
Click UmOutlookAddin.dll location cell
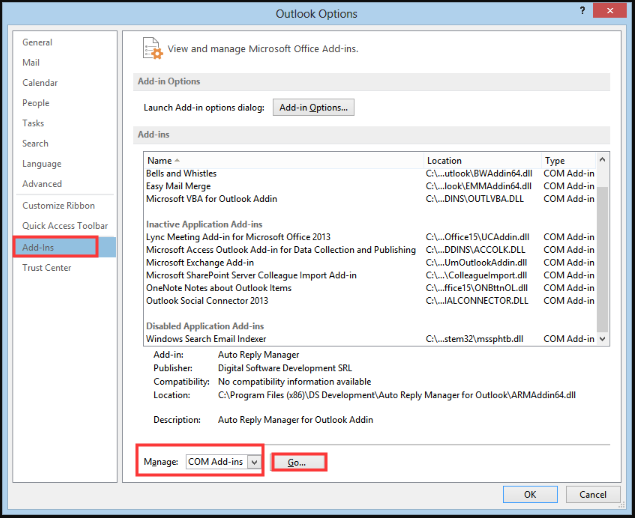pos(476,262)
